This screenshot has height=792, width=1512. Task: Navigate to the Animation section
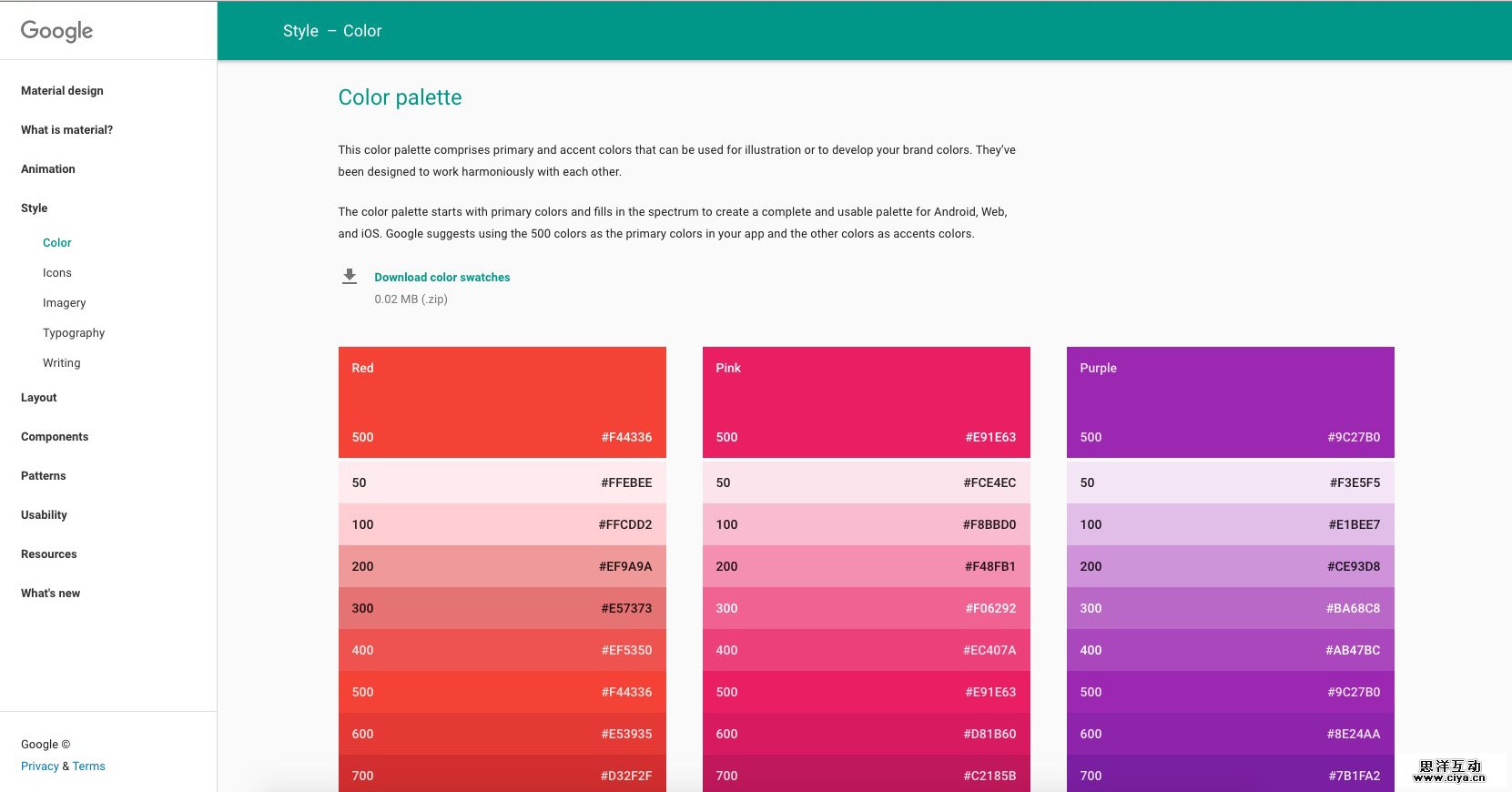click(48, 169)
